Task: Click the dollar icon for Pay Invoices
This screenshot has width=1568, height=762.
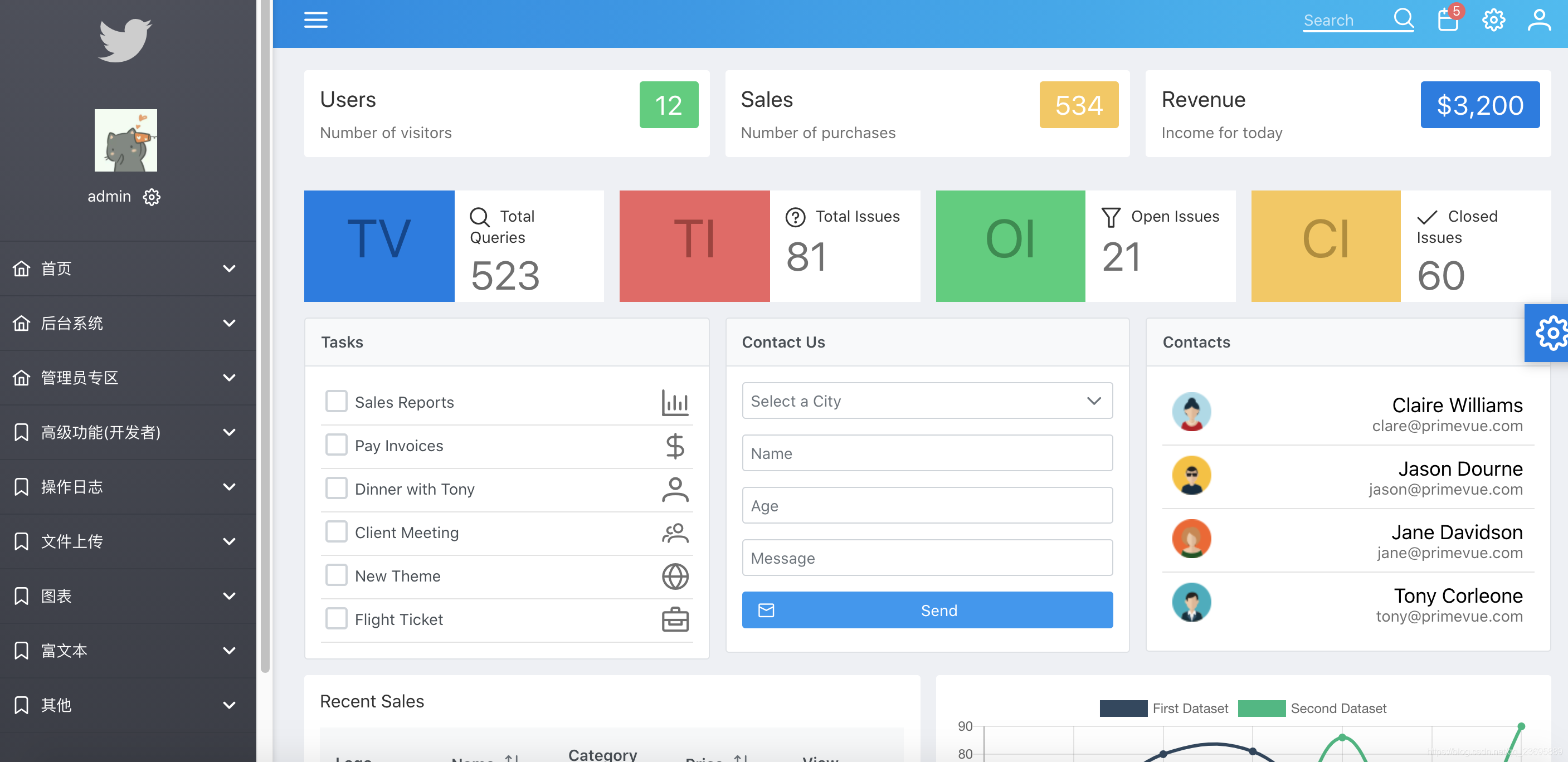Action: [x=675, y=446]
